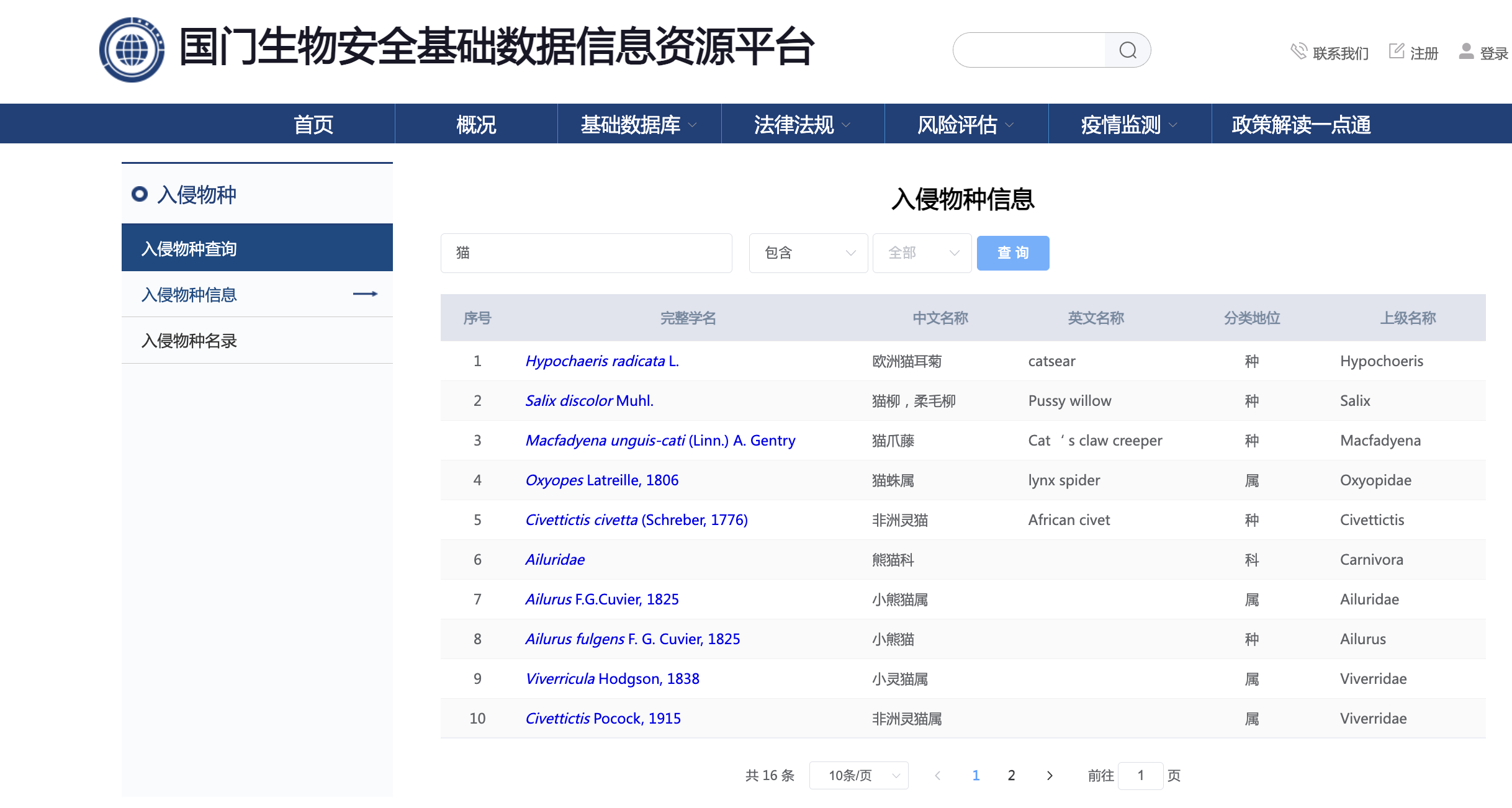Click the arrow beside 入侵物种信息
The height and width of the screenshot is (808, 1512).
[365, 294]
